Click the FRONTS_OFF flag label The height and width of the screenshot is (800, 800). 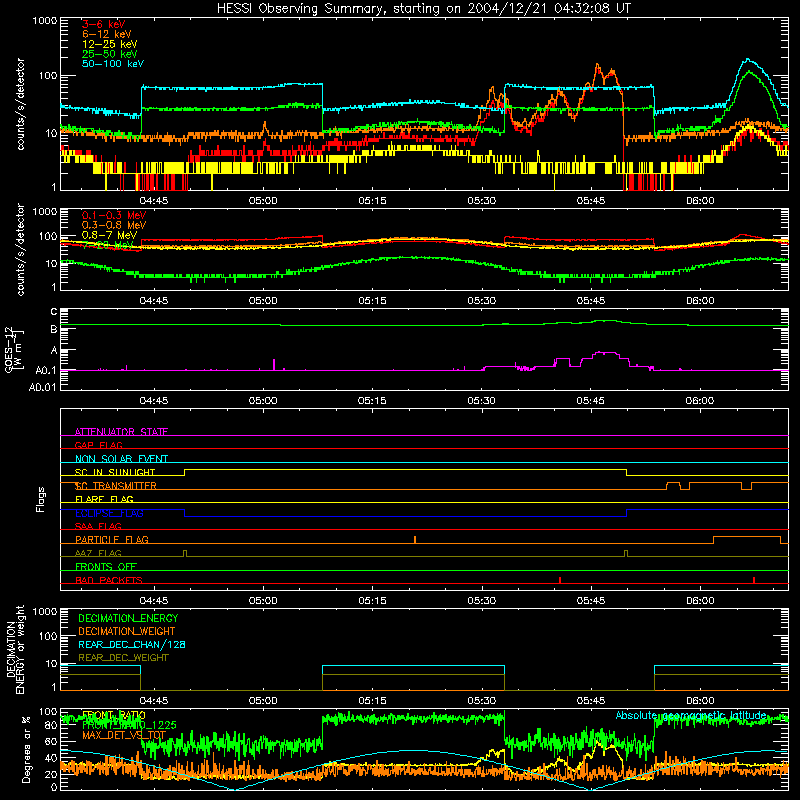click(x=106, y=566)
